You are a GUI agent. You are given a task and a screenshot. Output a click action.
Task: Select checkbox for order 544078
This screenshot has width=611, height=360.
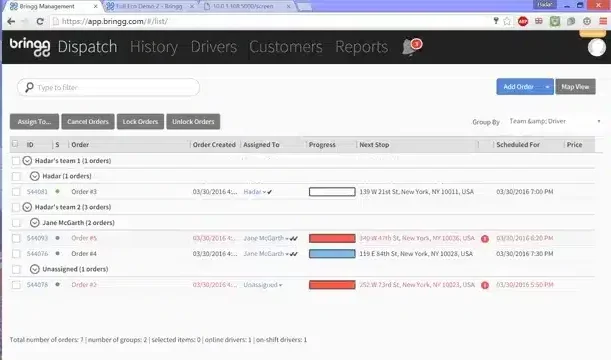click(x=16, y=285)
